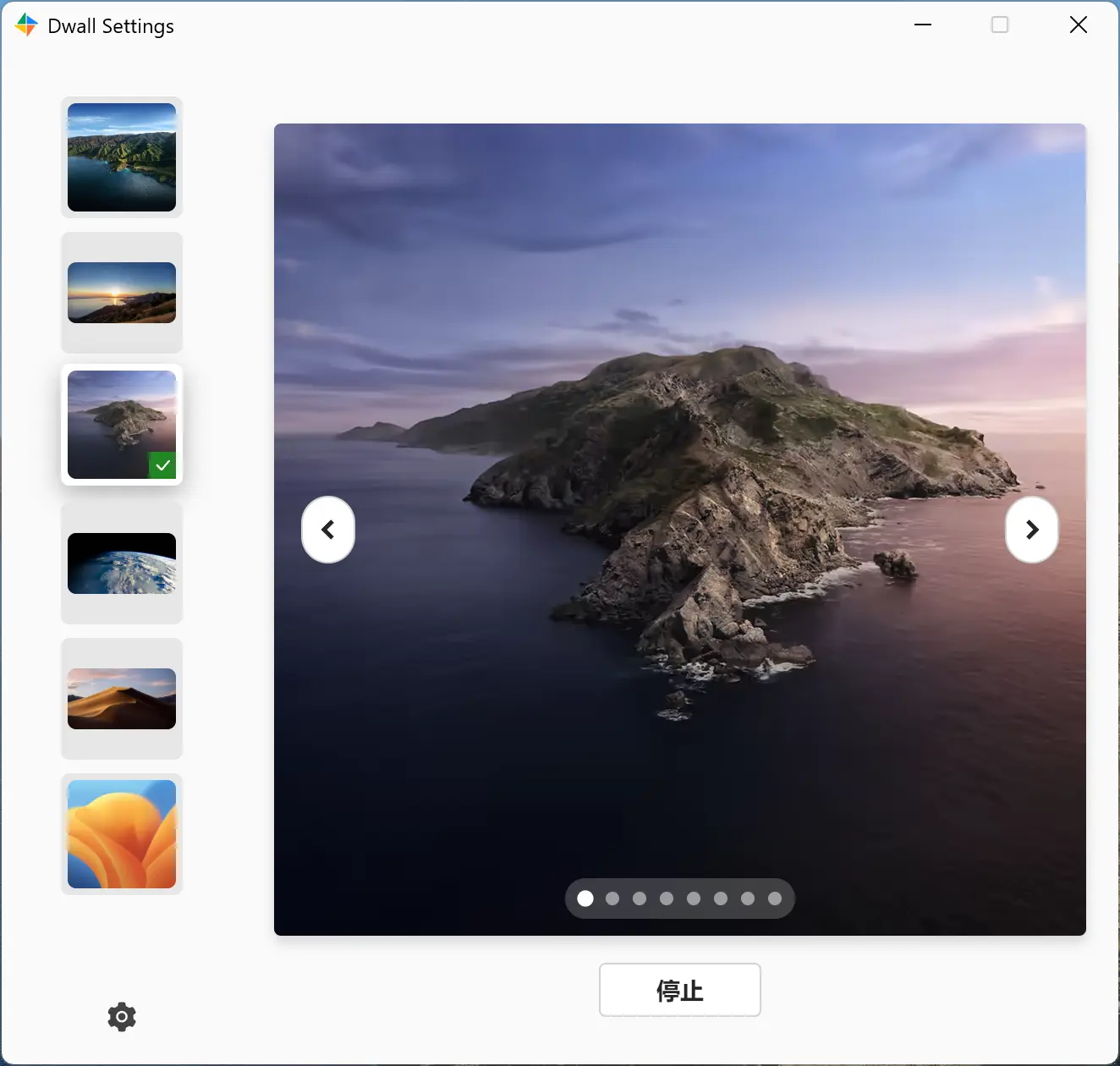Click the 停止 button
This screenshot has width=1120, height=1066.
(x=680, y=990)
